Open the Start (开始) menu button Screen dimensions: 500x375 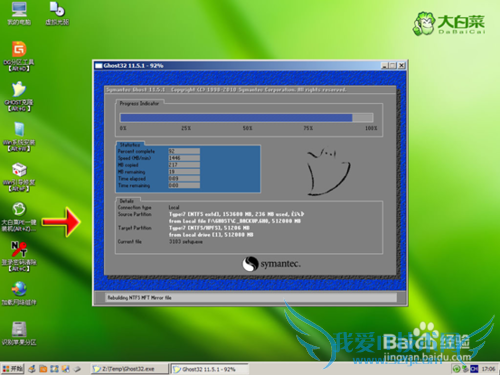(13, 369)
